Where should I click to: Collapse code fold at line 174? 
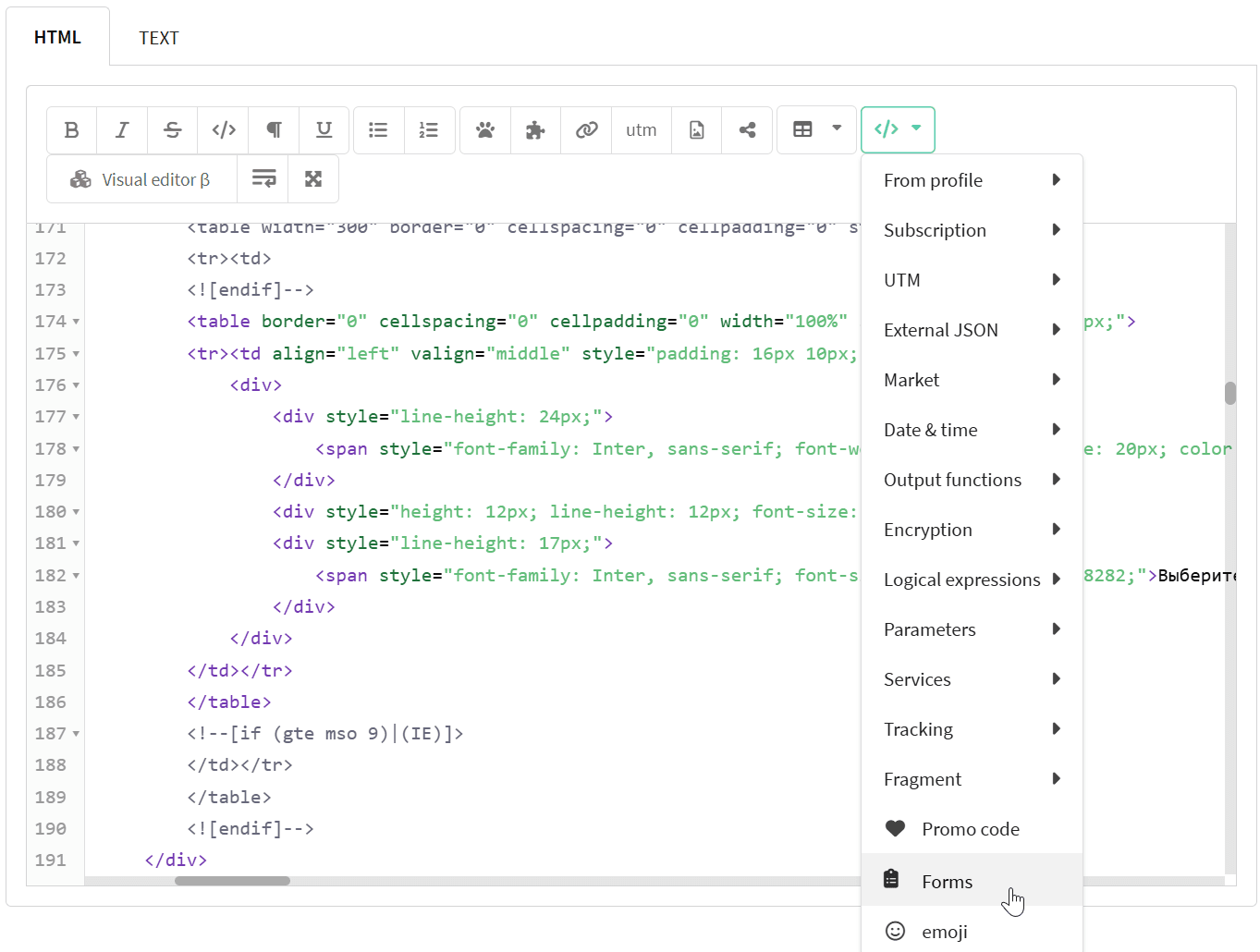76,322
